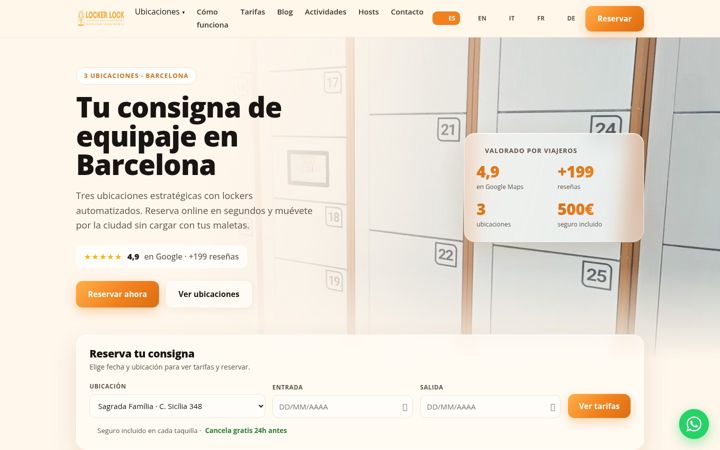Switch language to EN

click(x=482, y=18)
